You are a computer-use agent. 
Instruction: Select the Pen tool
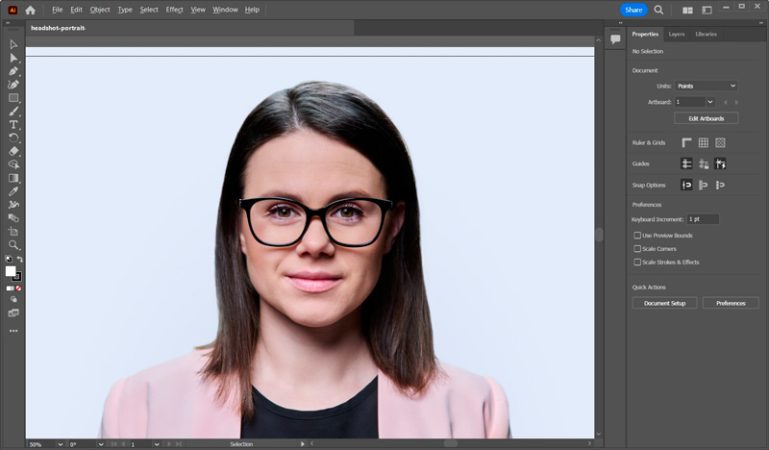click(13, 71)
